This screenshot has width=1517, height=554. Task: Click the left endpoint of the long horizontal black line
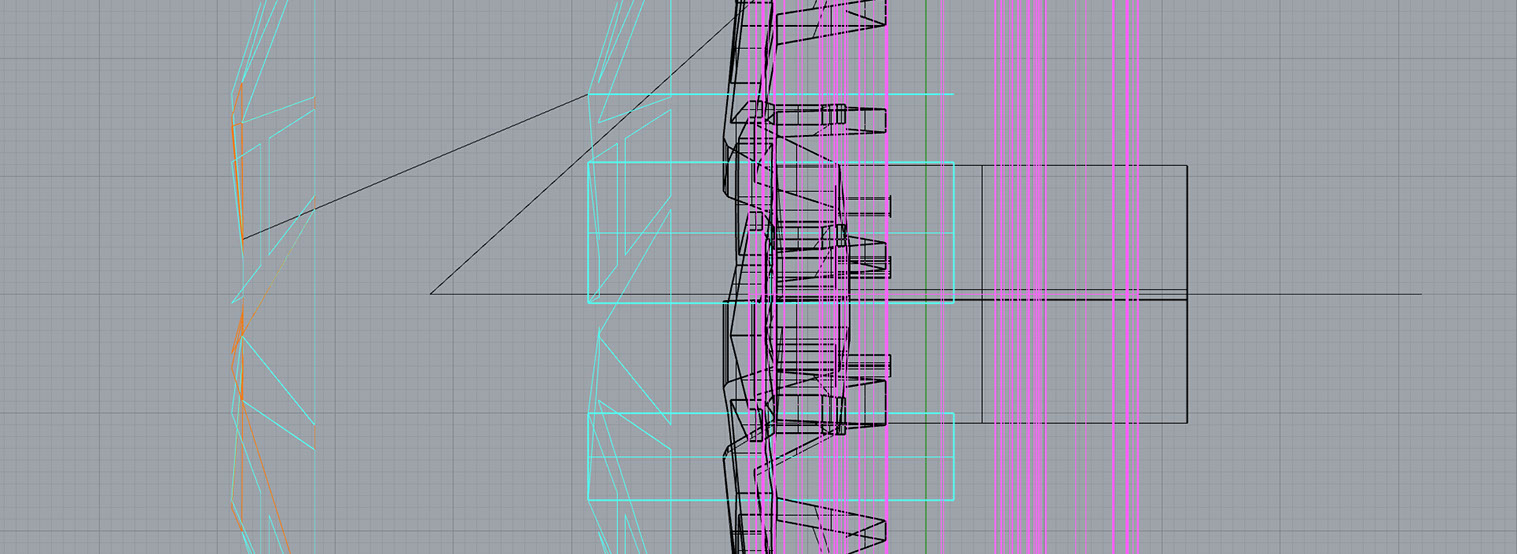pyautogui.click(x=431, y=294)
